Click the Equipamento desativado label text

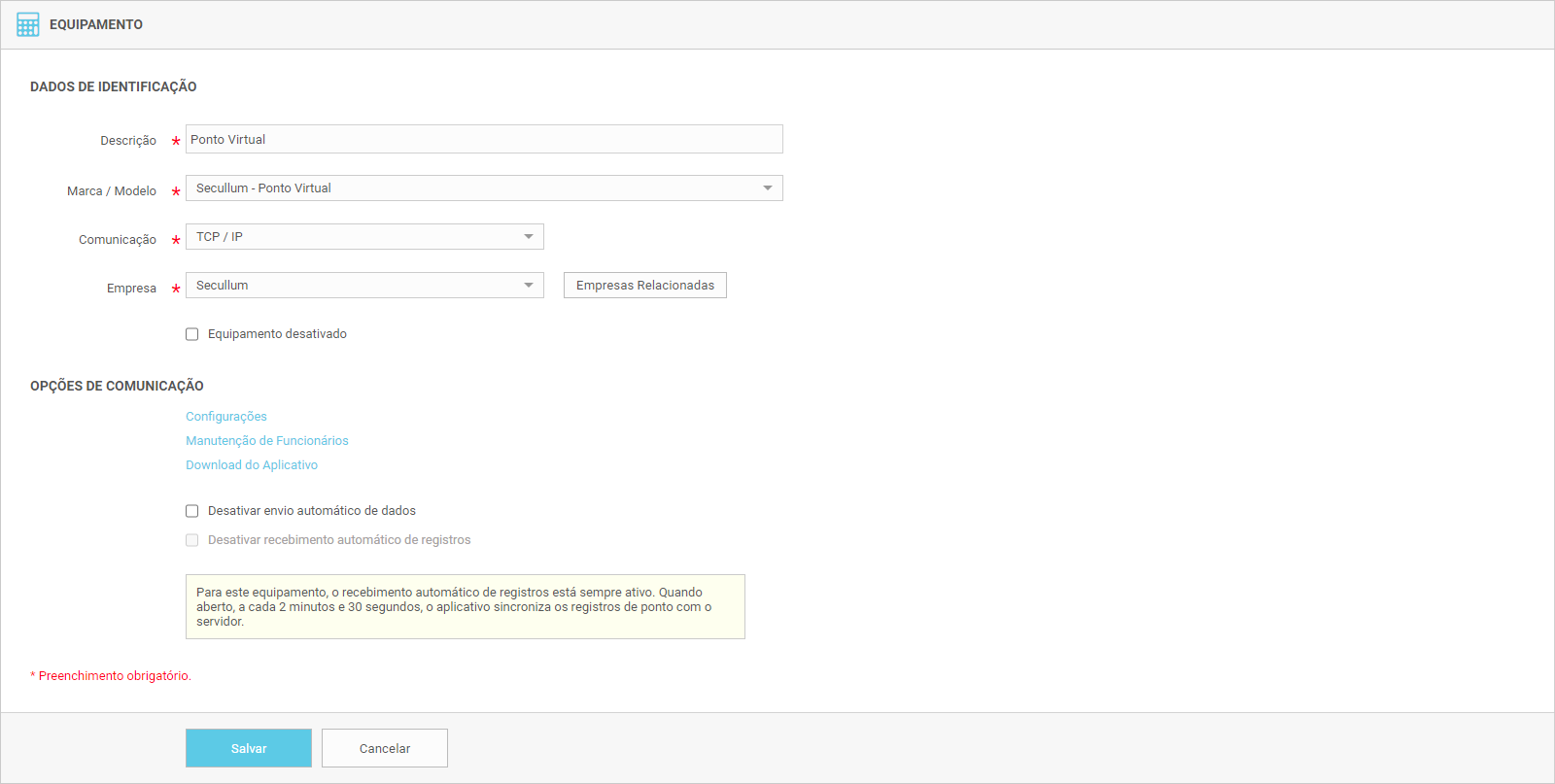277,334
